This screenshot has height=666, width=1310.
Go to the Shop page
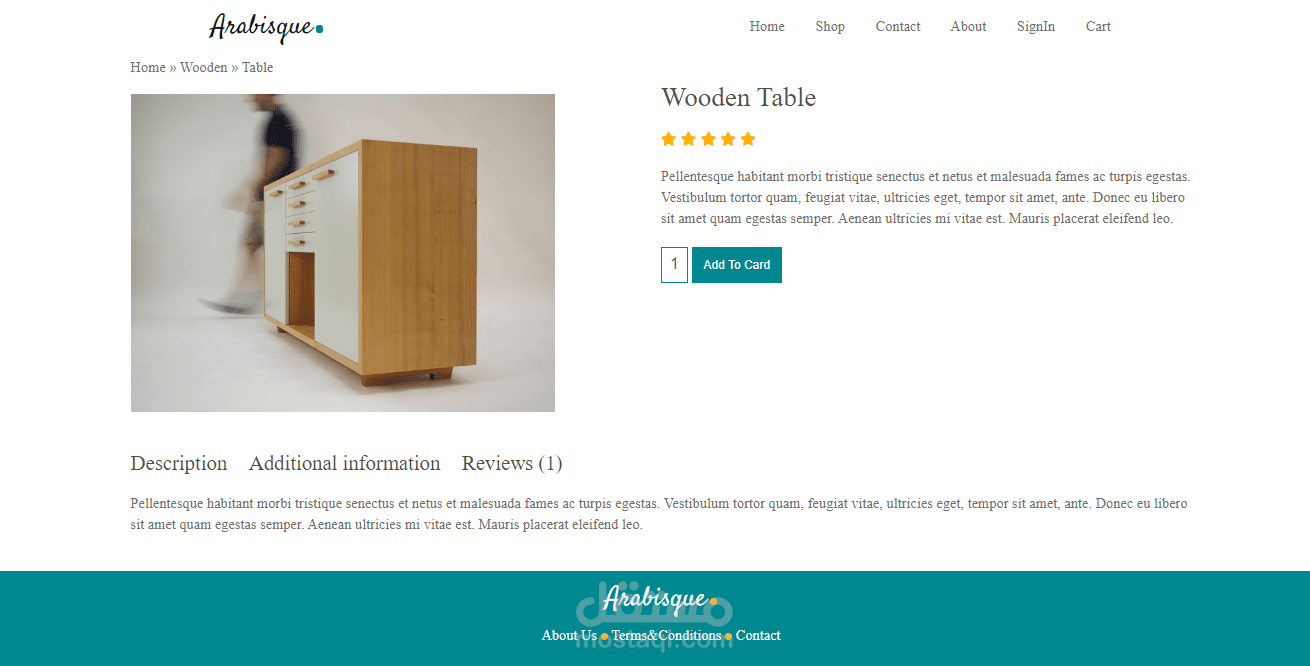tap(830, 27)
